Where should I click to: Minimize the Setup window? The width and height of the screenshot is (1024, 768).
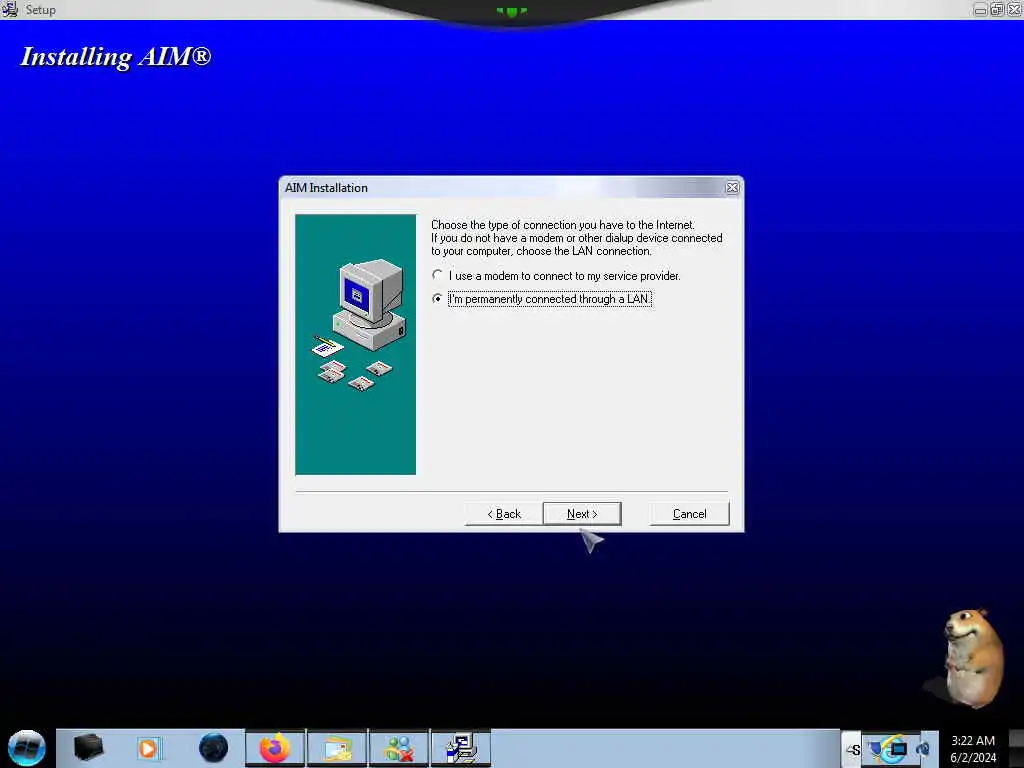pos(980,9)
